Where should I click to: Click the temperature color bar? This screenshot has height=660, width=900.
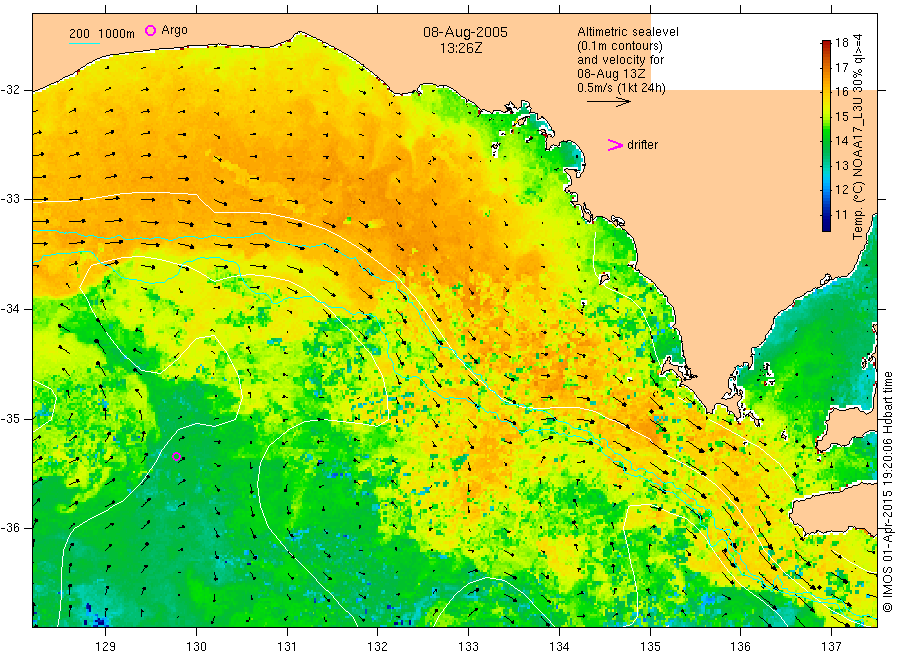826,136
